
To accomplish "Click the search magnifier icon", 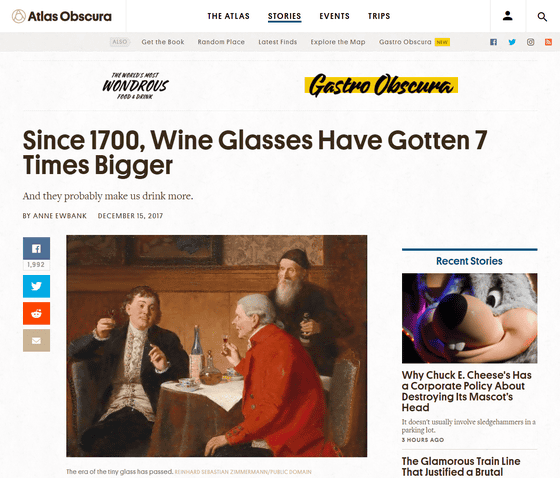I will [x=542, y=16].
